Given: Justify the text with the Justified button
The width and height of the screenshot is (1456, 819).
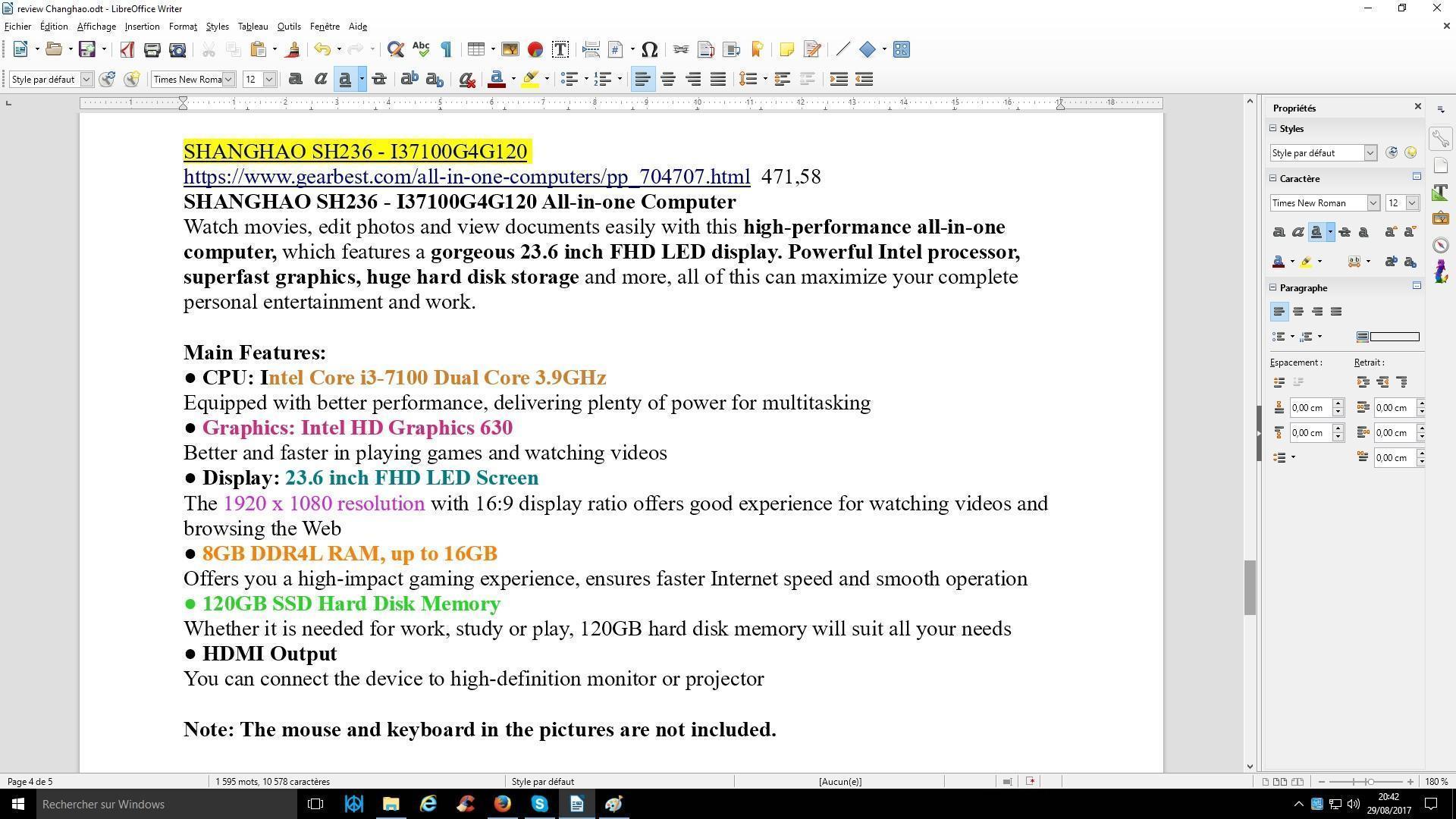Looking at the screenshot, I should [718, 80].
